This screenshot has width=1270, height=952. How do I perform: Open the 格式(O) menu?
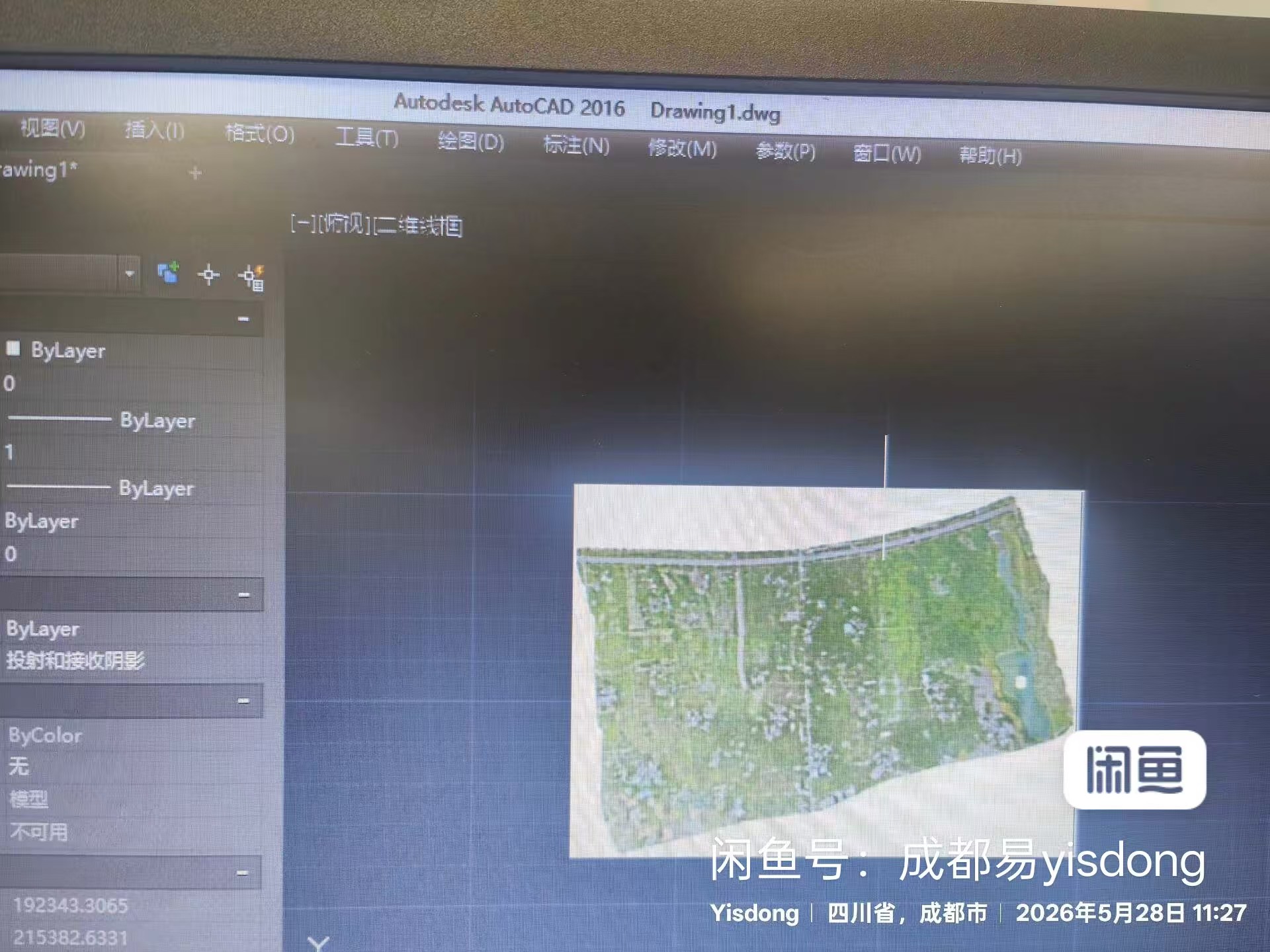(259, 133)
